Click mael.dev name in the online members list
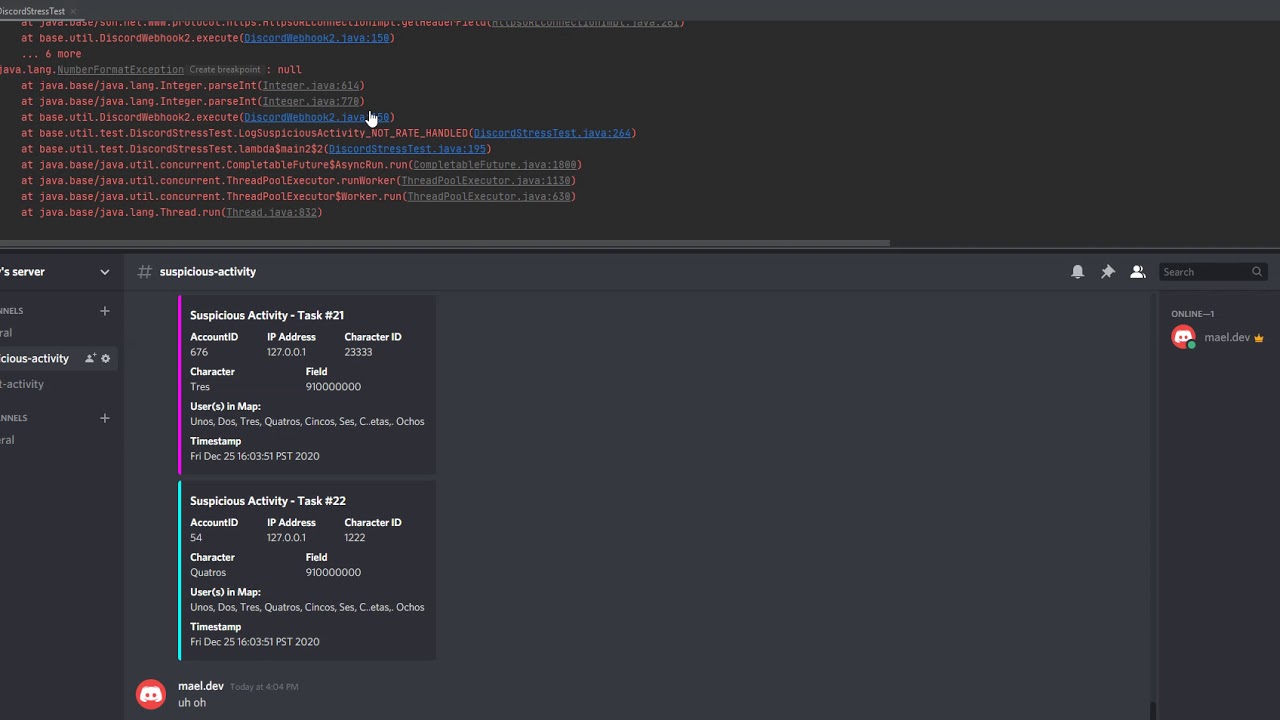1280x720 pixels. click(x=1227, y=338)
